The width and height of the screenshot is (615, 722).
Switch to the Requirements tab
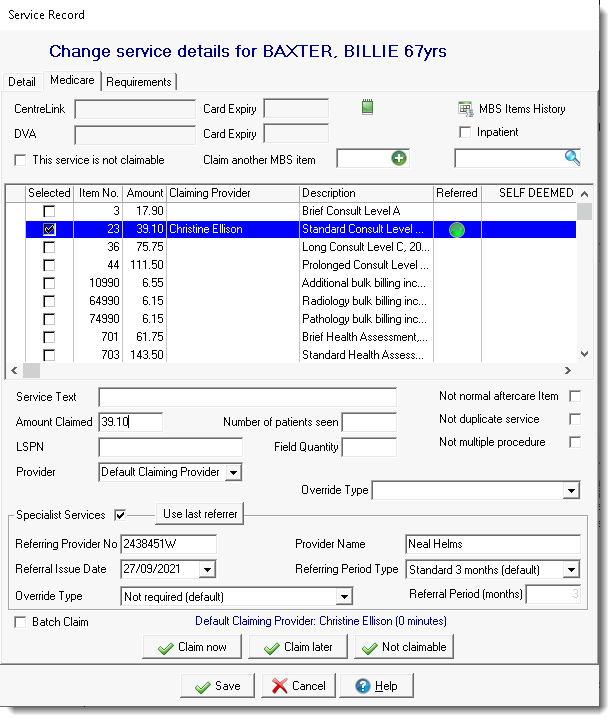140,82
